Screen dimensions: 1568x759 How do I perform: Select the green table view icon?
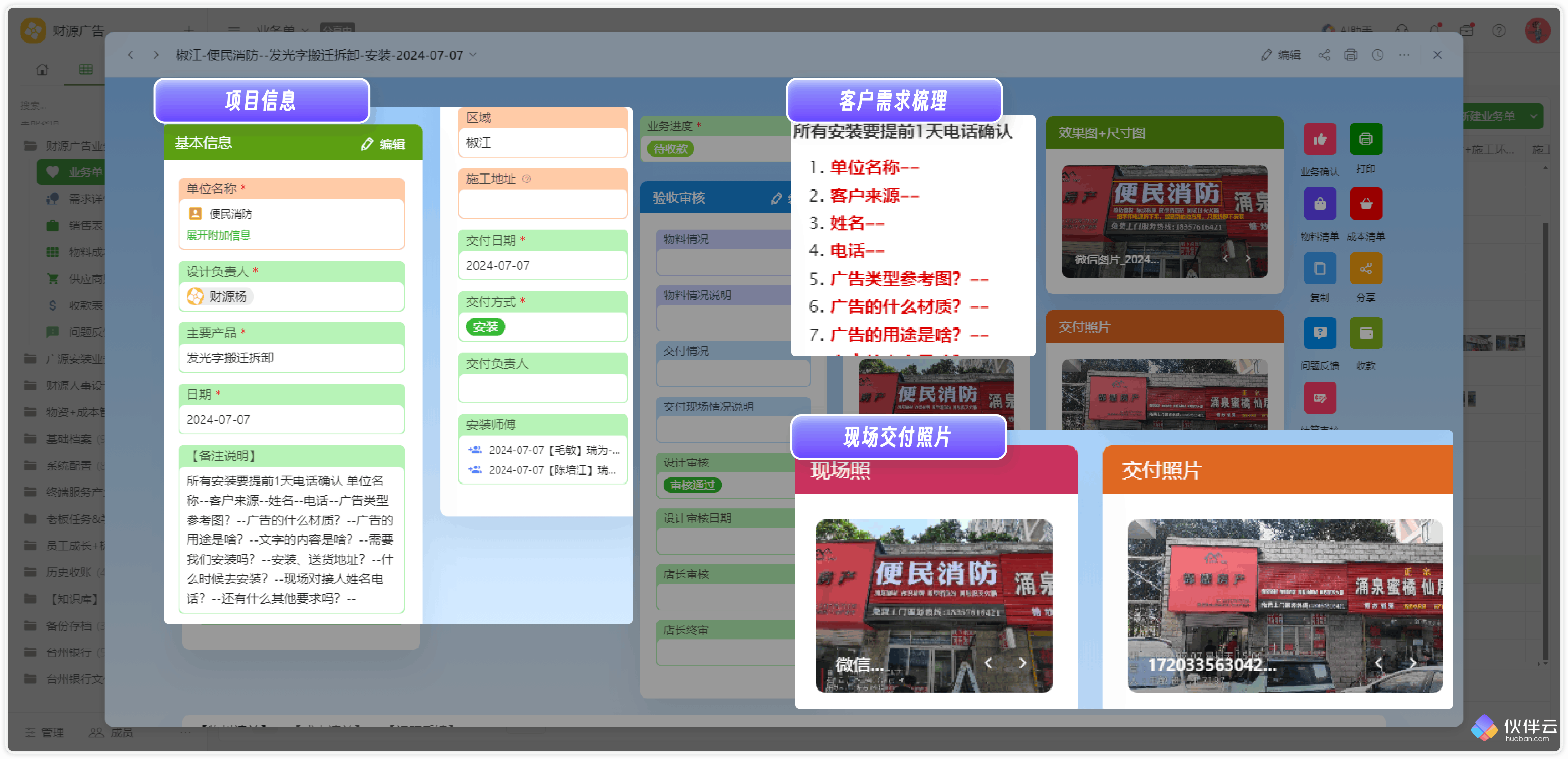tap(86, 69)
